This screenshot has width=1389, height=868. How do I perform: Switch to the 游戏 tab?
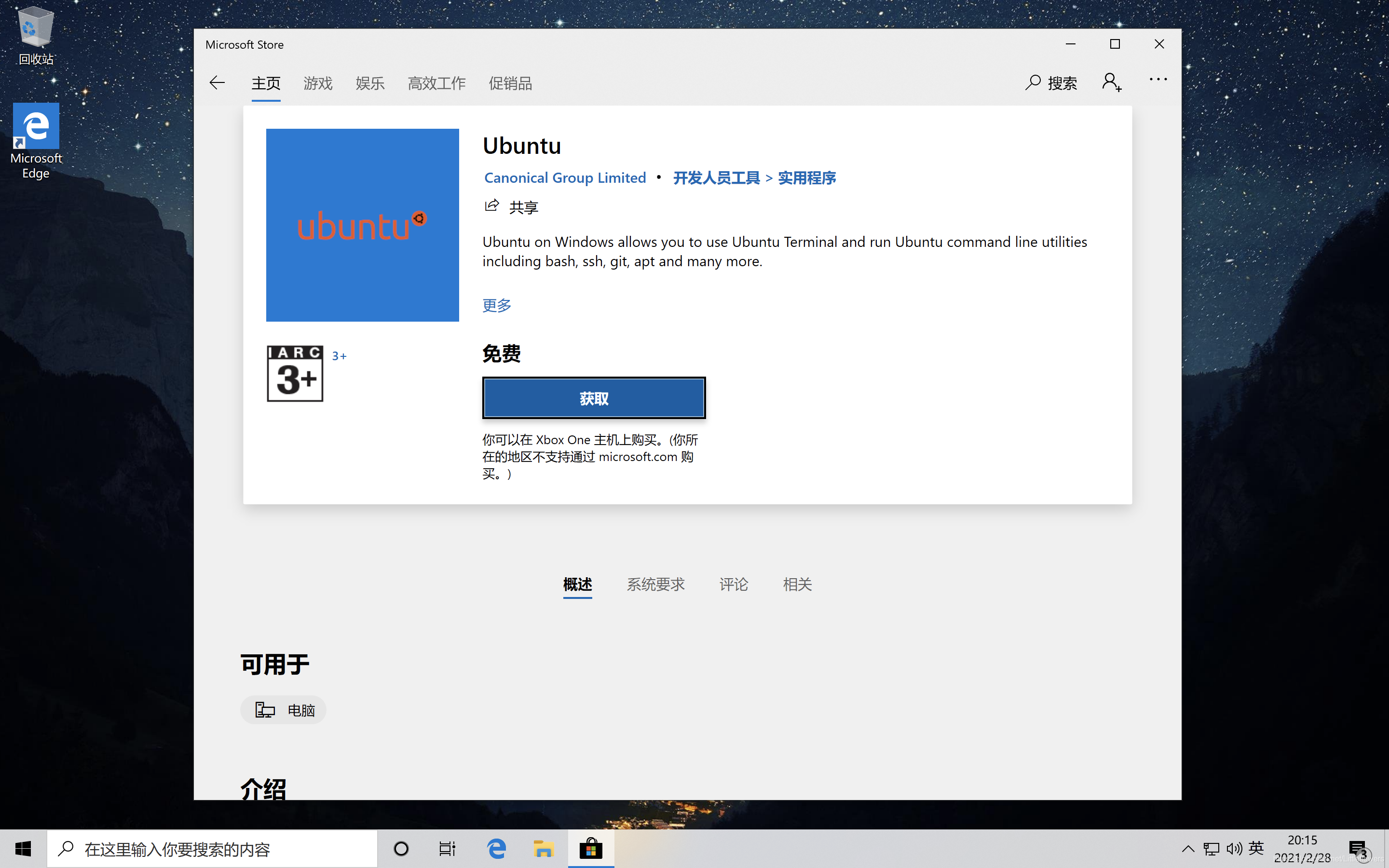(318, 83)
